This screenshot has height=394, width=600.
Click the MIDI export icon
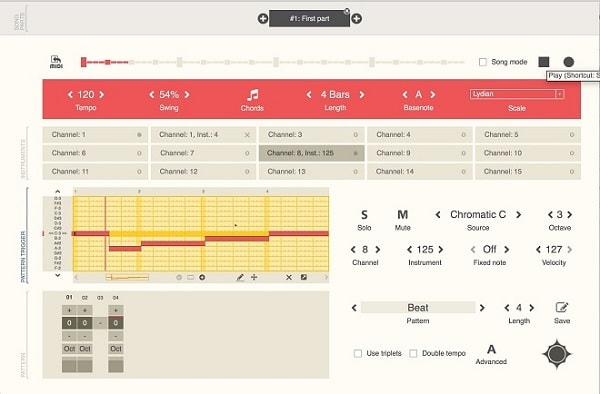click(x=56, y=62)
